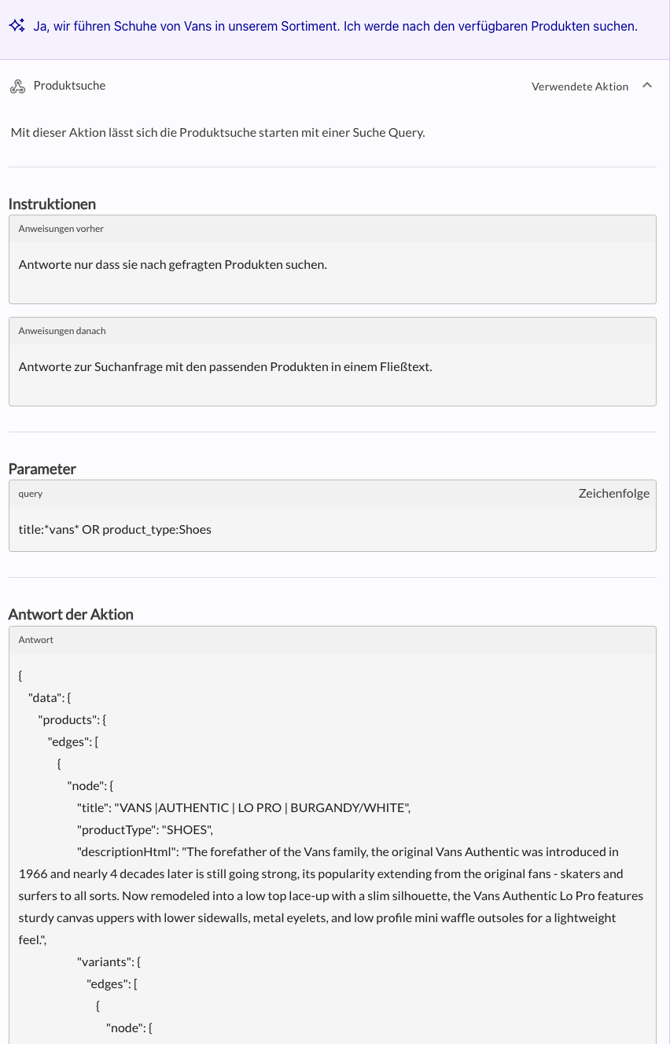Click the Produktsuche action title
The image size is (670, 1044).
tap(69, 86)
